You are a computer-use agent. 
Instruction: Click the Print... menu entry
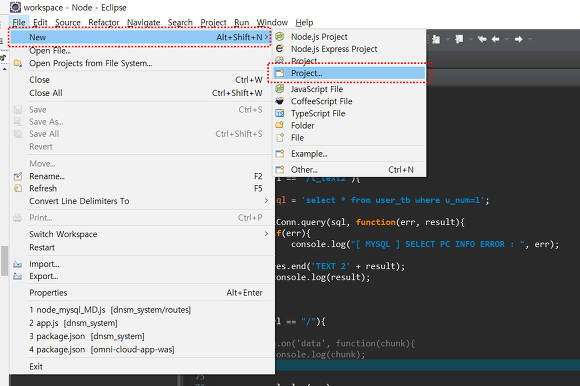click(x=141, y=217)
